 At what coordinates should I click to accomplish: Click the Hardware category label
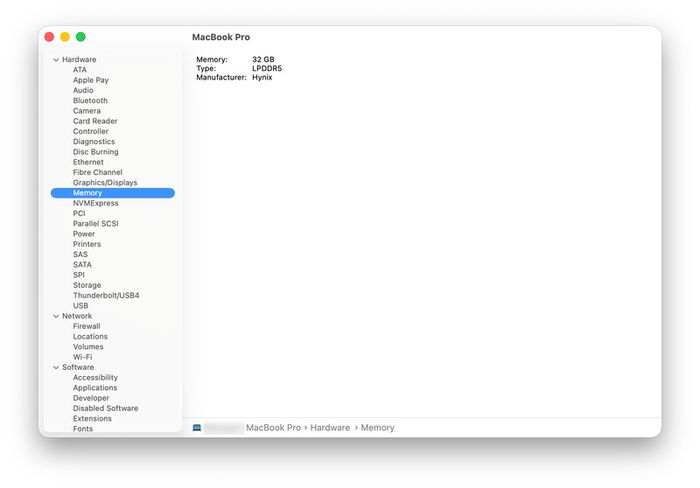[x=79, y=59]
